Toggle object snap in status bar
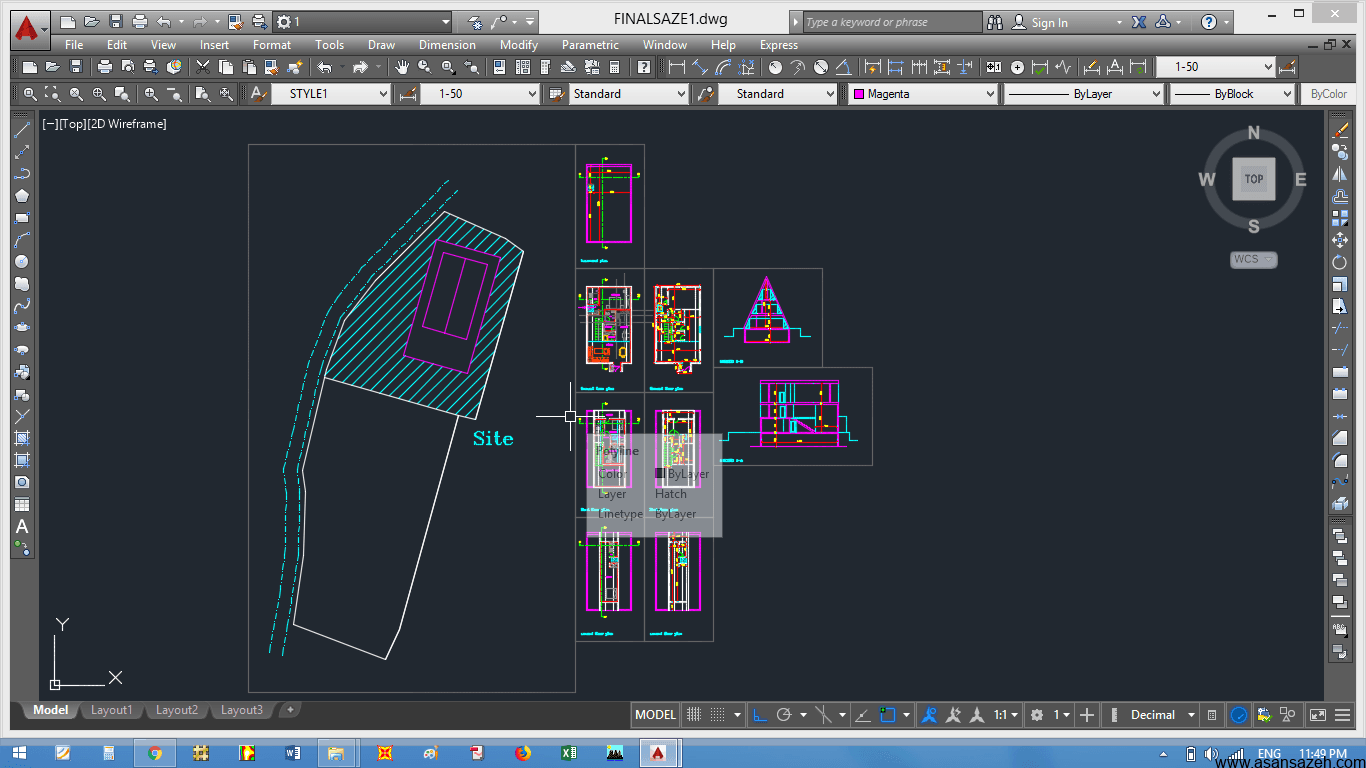The height and width of the screenshot is (768, 1366). pos(887,715)
